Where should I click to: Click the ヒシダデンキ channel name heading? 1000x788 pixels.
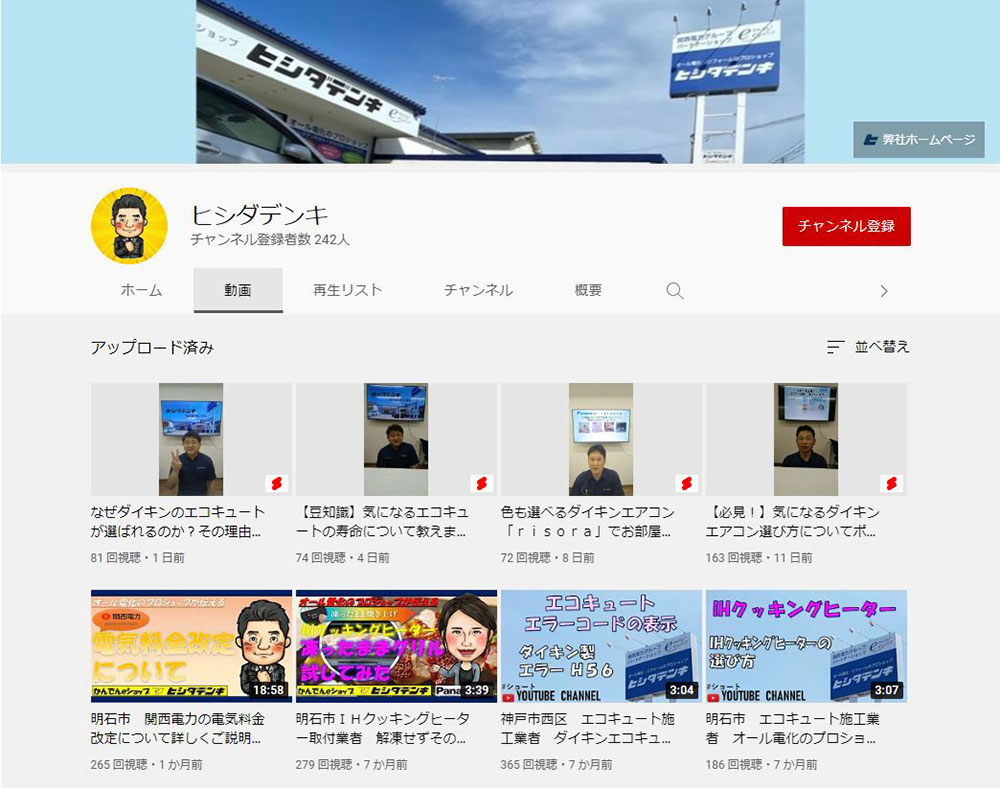tap(260, 215)
